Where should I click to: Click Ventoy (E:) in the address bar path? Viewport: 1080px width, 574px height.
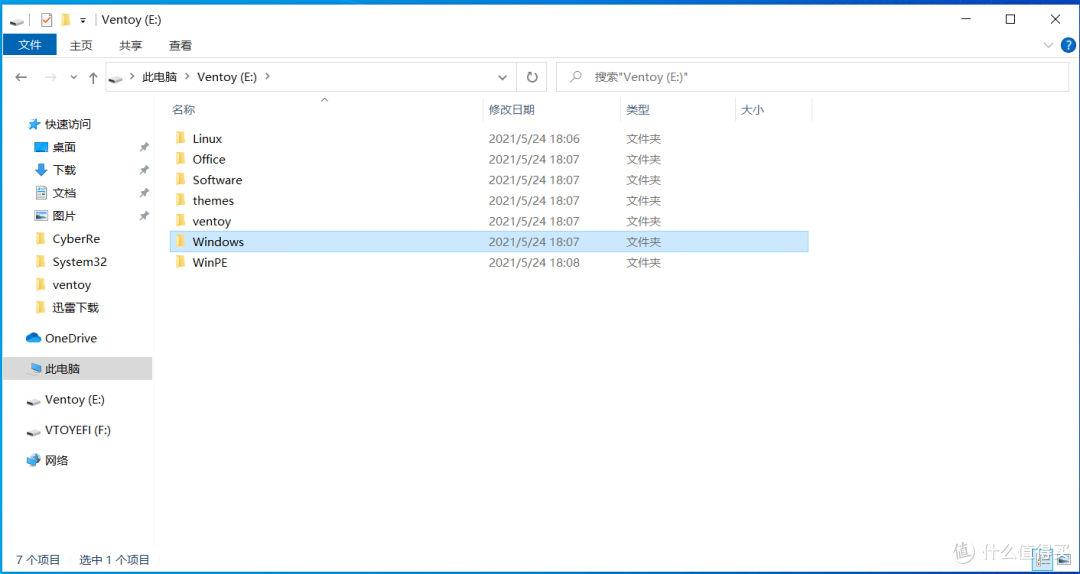point(227,77)
